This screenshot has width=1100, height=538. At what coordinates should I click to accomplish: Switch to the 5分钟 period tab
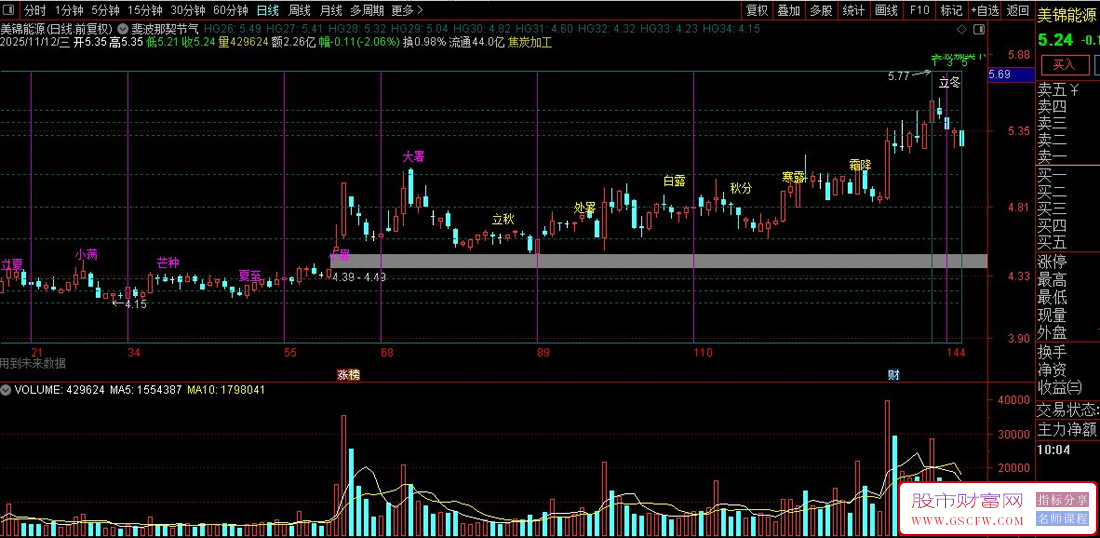tap(105, 11)
